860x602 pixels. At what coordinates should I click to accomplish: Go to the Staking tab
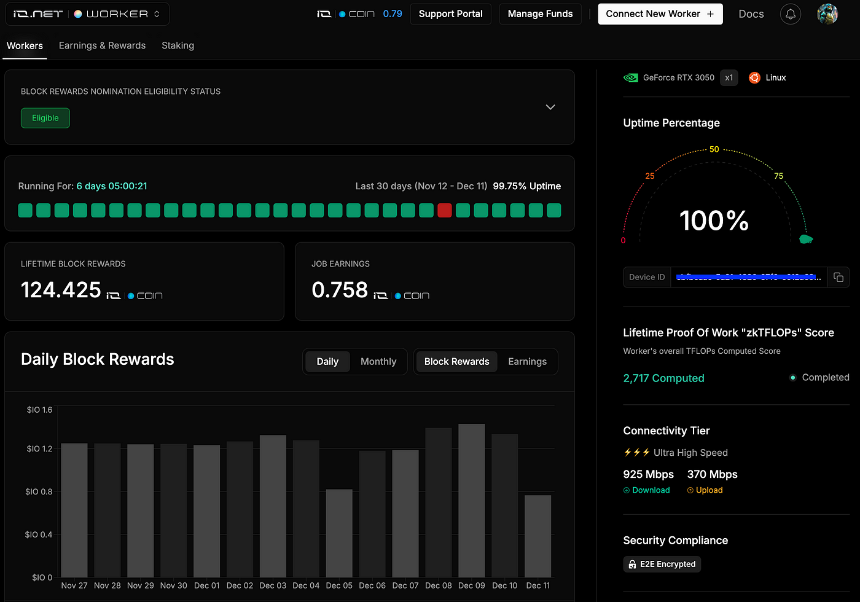tap(178, 46)
